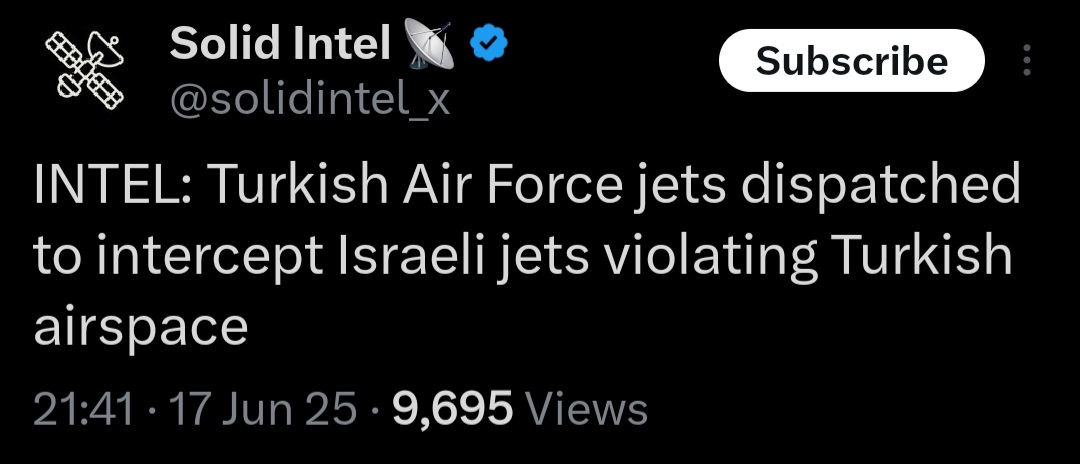Image resolution: width=1080 pixels, height=464 pixels.
Task: Click the dot separator before the view count
Action: pyautogui.click(x=375, y=410)
